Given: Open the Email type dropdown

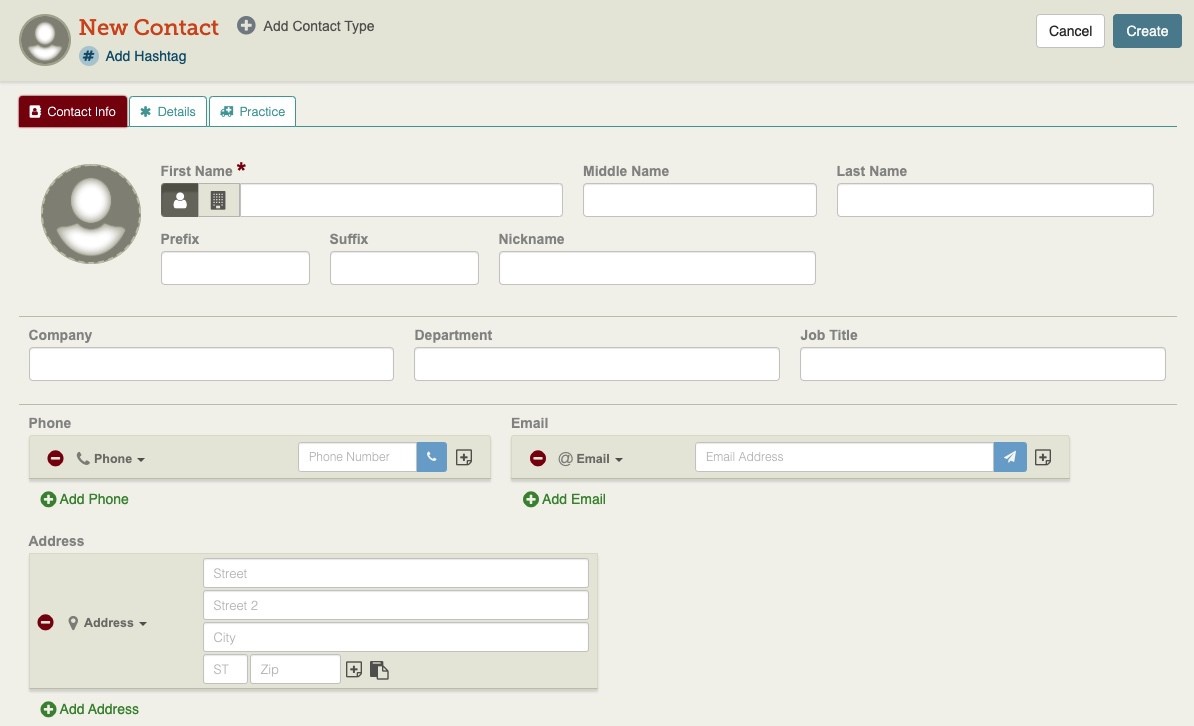Looking at the screenshot, I should (591, 458).
